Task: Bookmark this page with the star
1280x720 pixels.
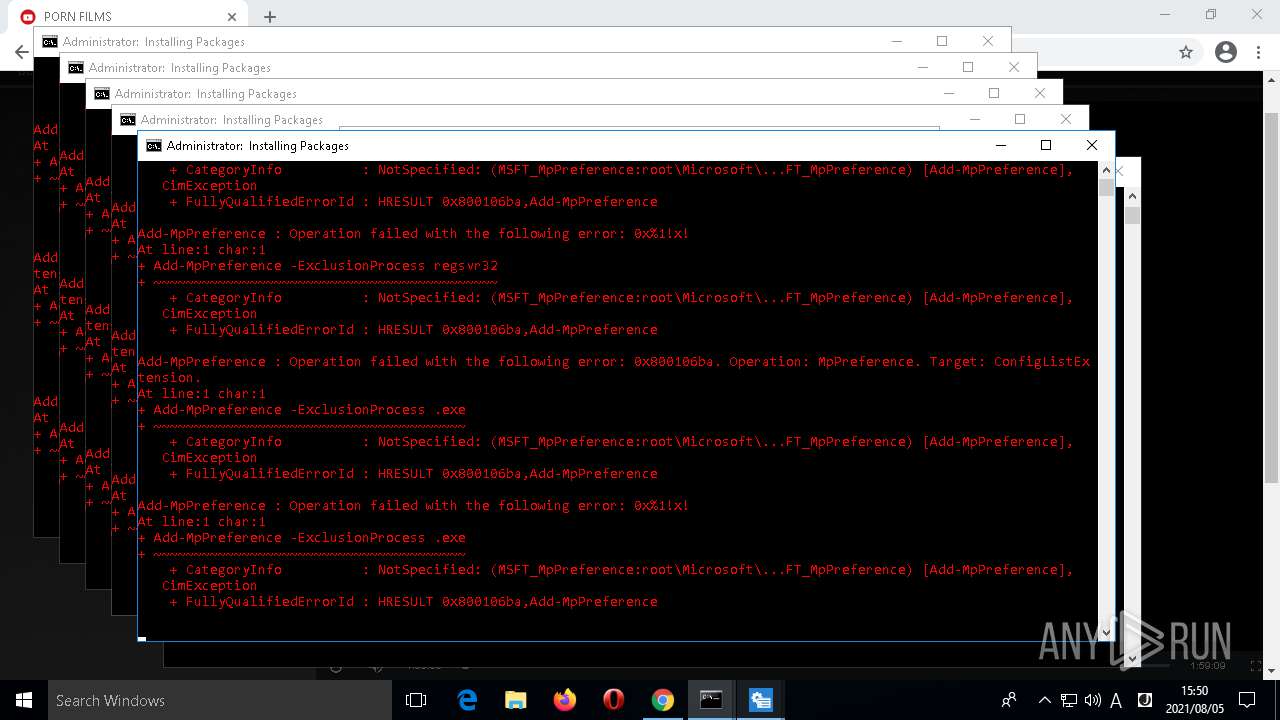Action: point(1186,52)
